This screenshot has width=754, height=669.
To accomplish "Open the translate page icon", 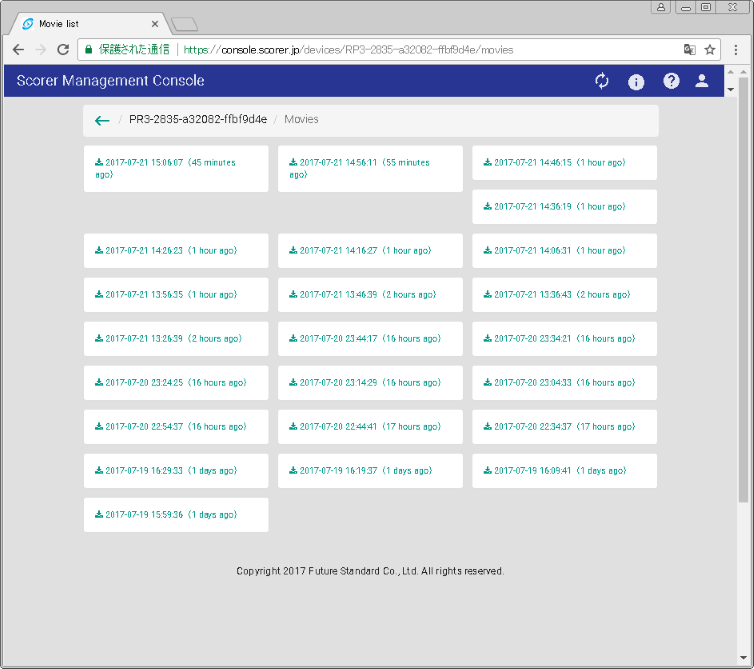I will tap(690, 50).
